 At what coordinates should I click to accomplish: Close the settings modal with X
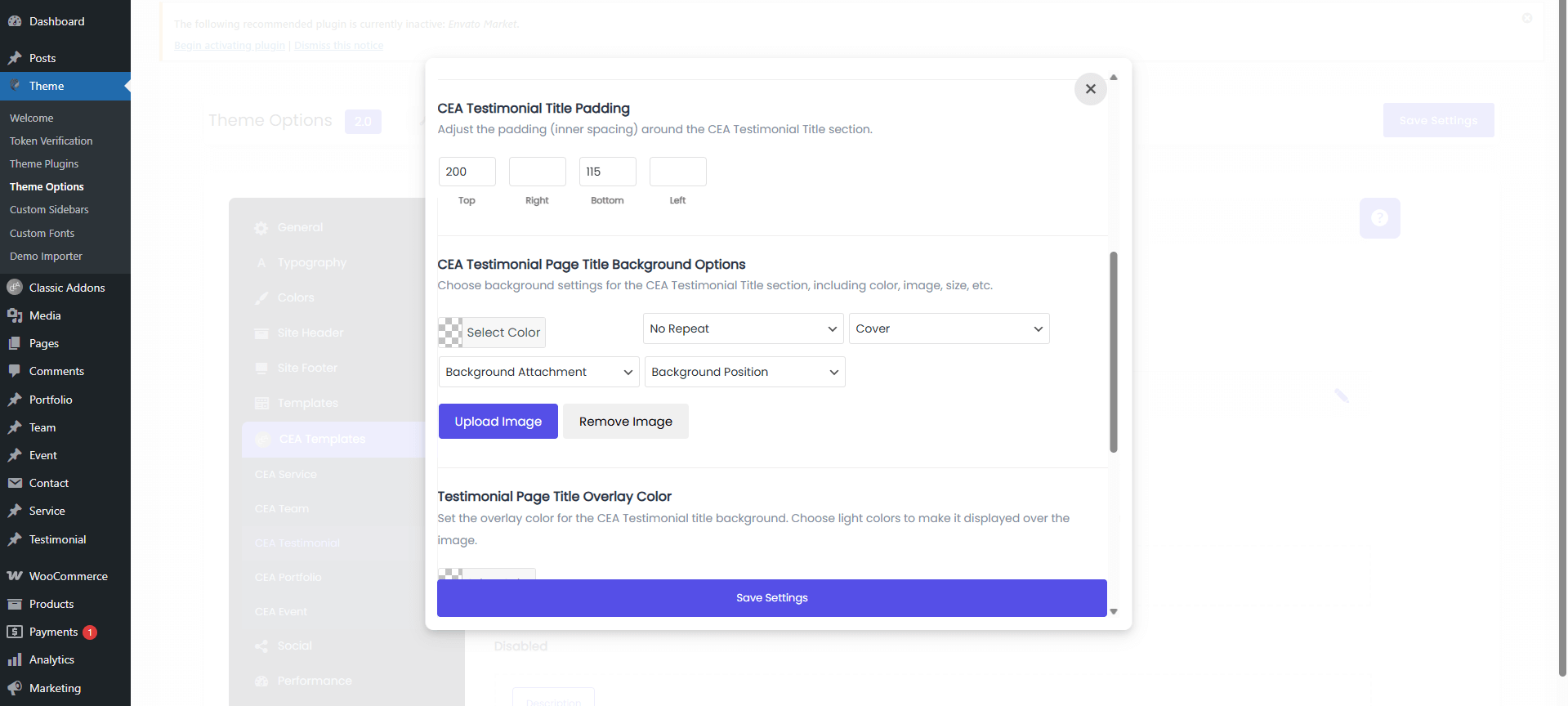tap(1090, 89)
